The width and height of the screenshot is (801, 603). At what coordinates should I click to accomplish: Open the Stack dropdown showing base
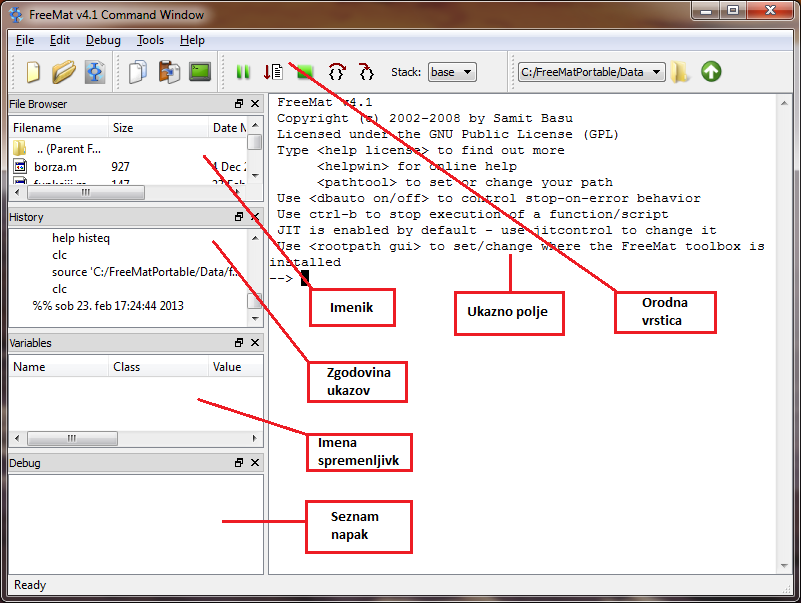pyautogui.click(x=452, y=72)
